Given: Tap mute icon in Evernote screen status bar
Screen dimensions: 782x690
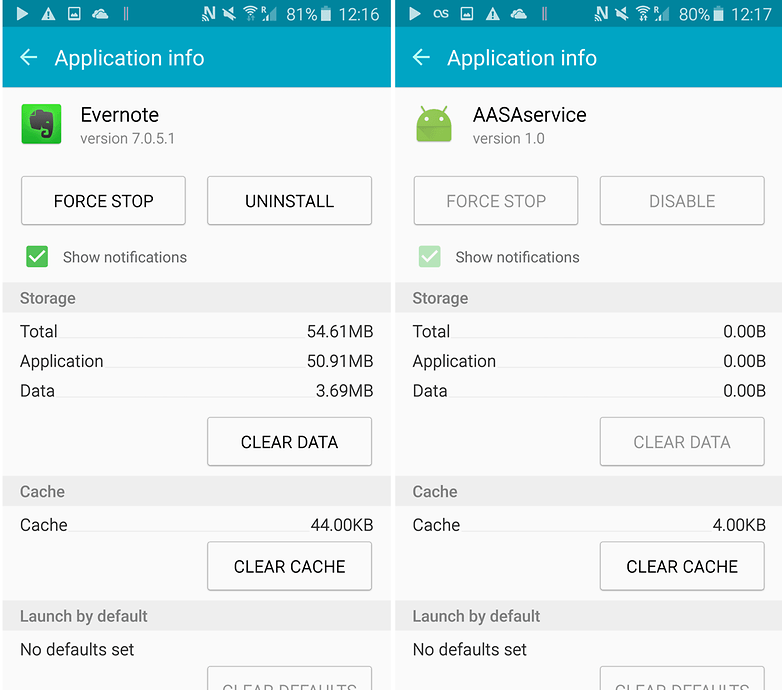Looking at the screenshot, I should click(x=229, y=14).
